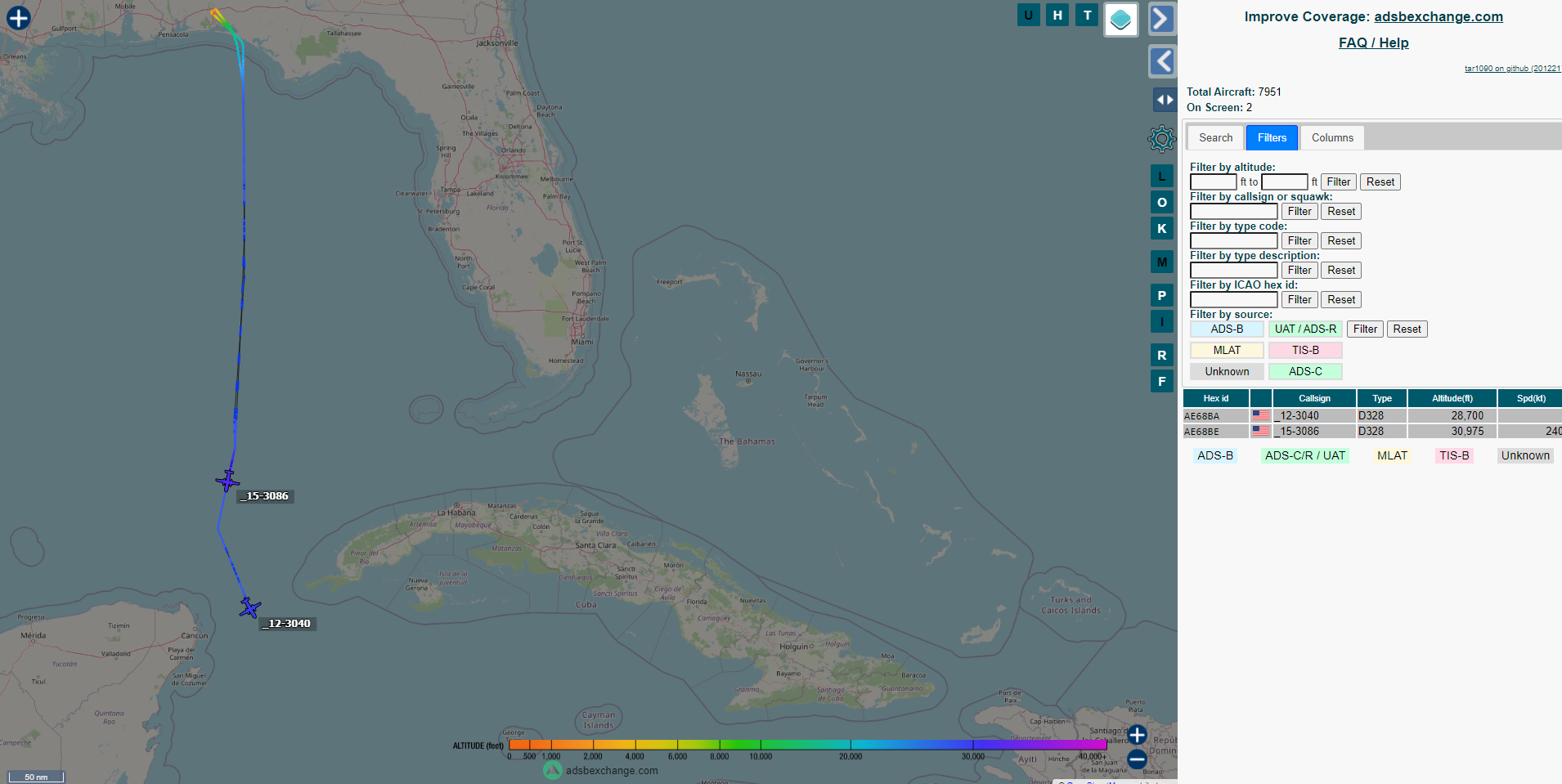
Task: Open the tar1090 on github link
Action: point(1513,69)
